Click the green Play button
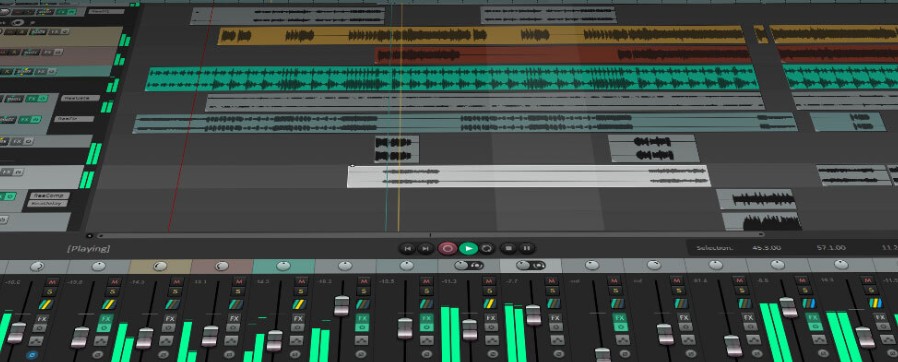 (468, 249)
